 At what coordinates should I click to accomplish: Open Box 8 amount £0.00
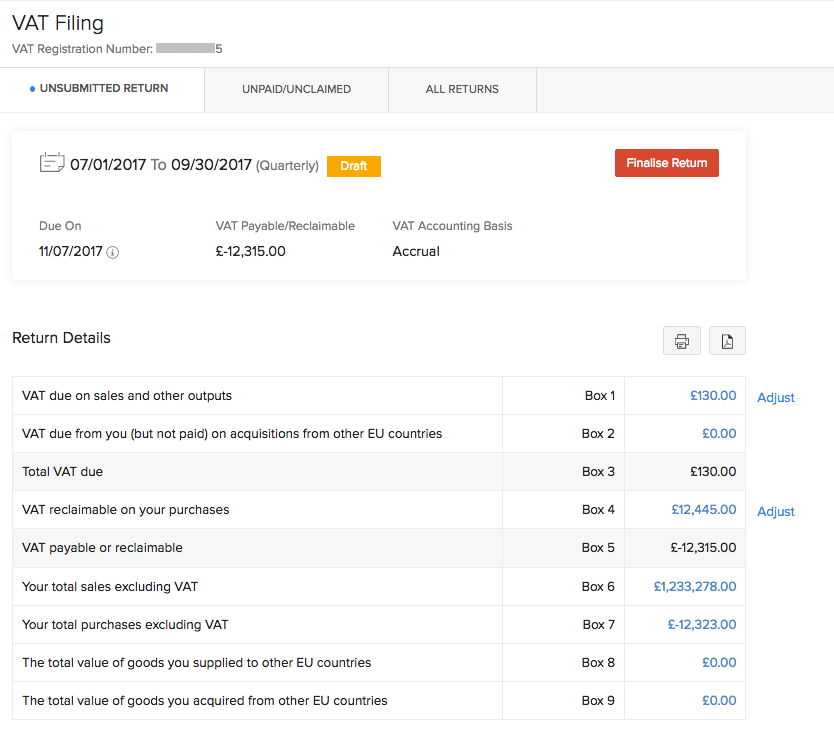click(718, 662)
